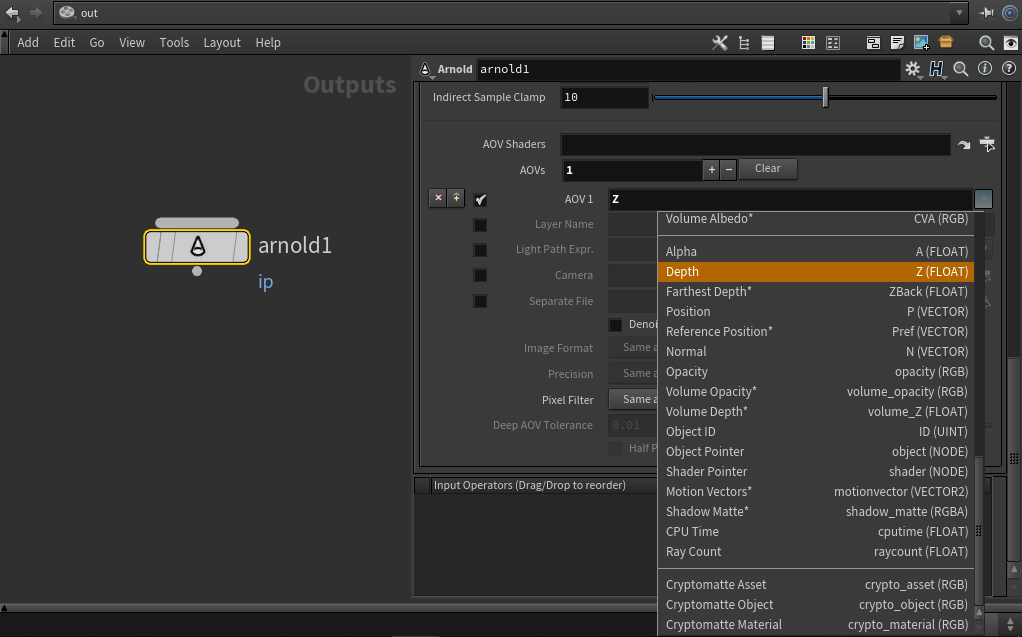
Task: Click the arnold1 node name field
Action: pyautogui.click(x=688, y=69)
